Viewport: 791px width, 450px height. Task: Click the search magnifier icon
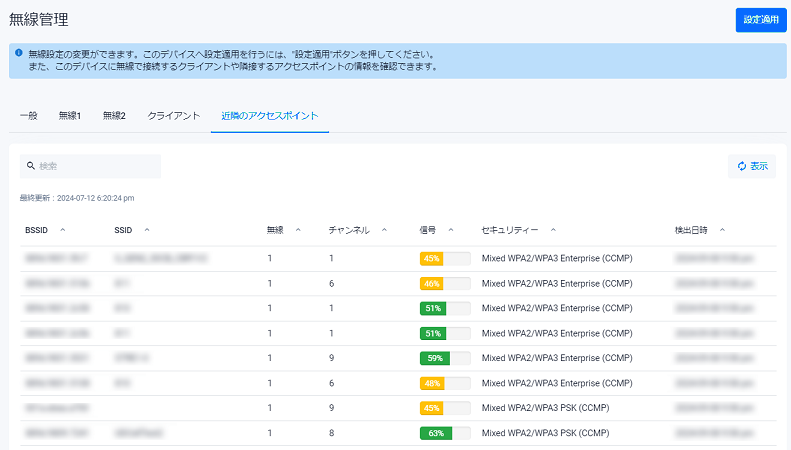coord(32,166)
